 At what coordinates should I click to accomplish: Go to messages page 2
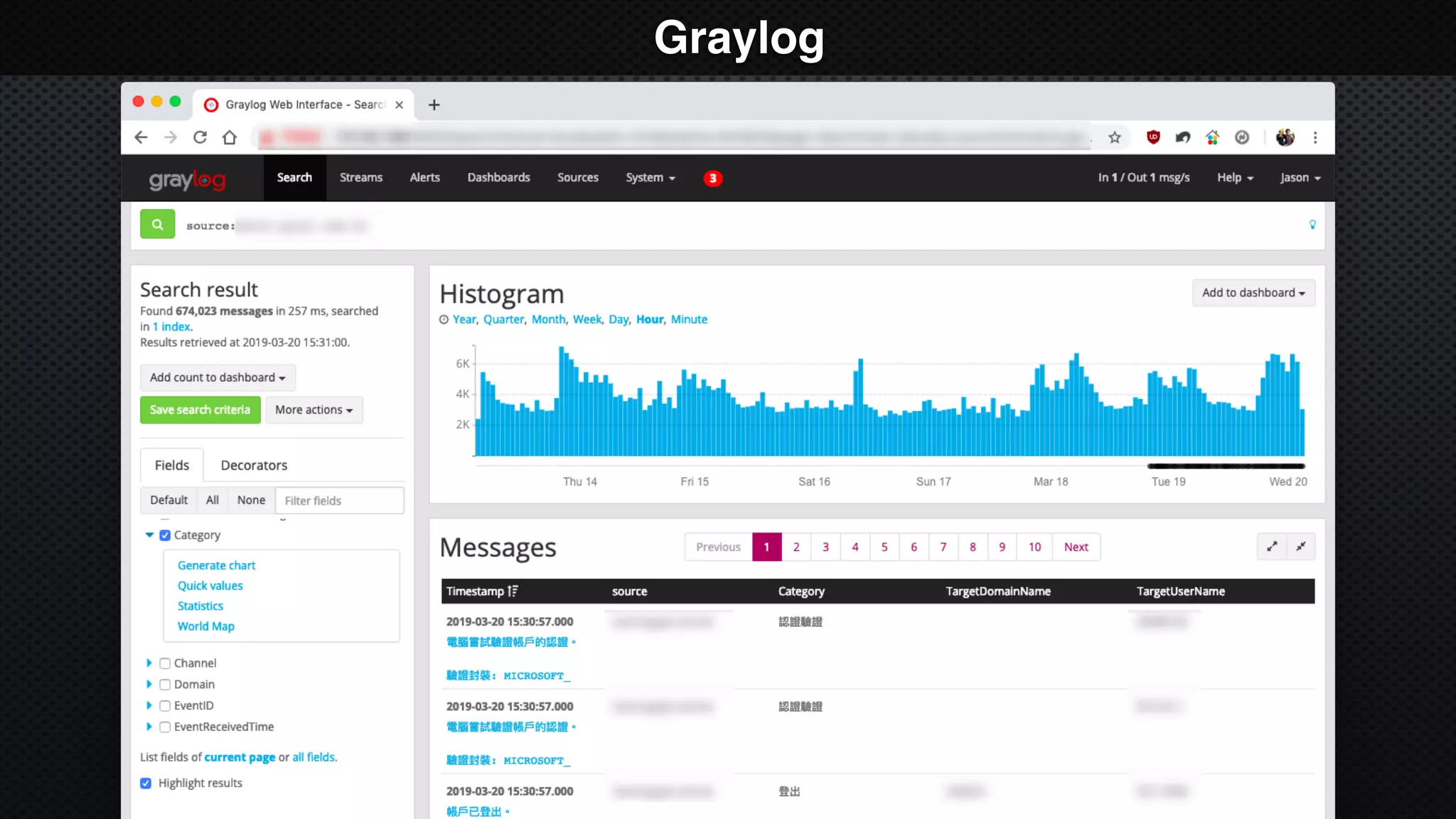coord(796,547)
